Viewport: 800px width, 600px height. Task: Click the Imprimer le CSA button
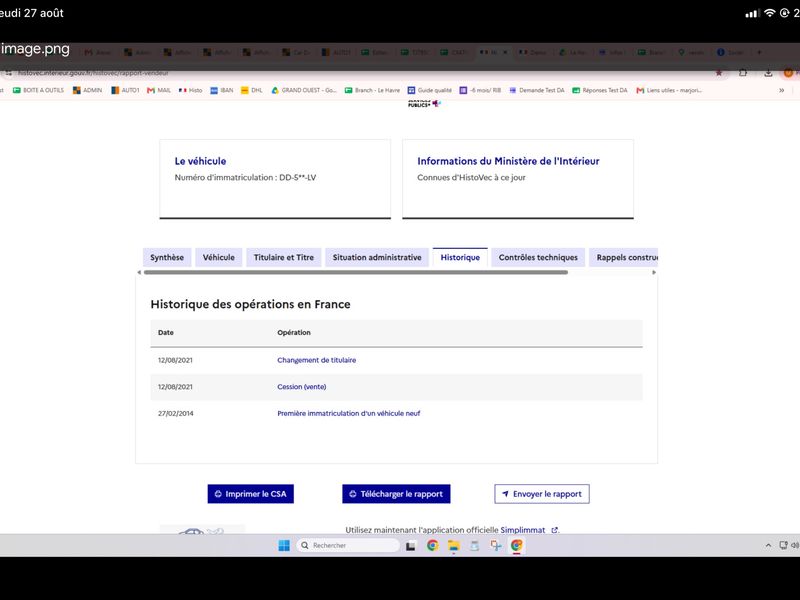(251, 494)
